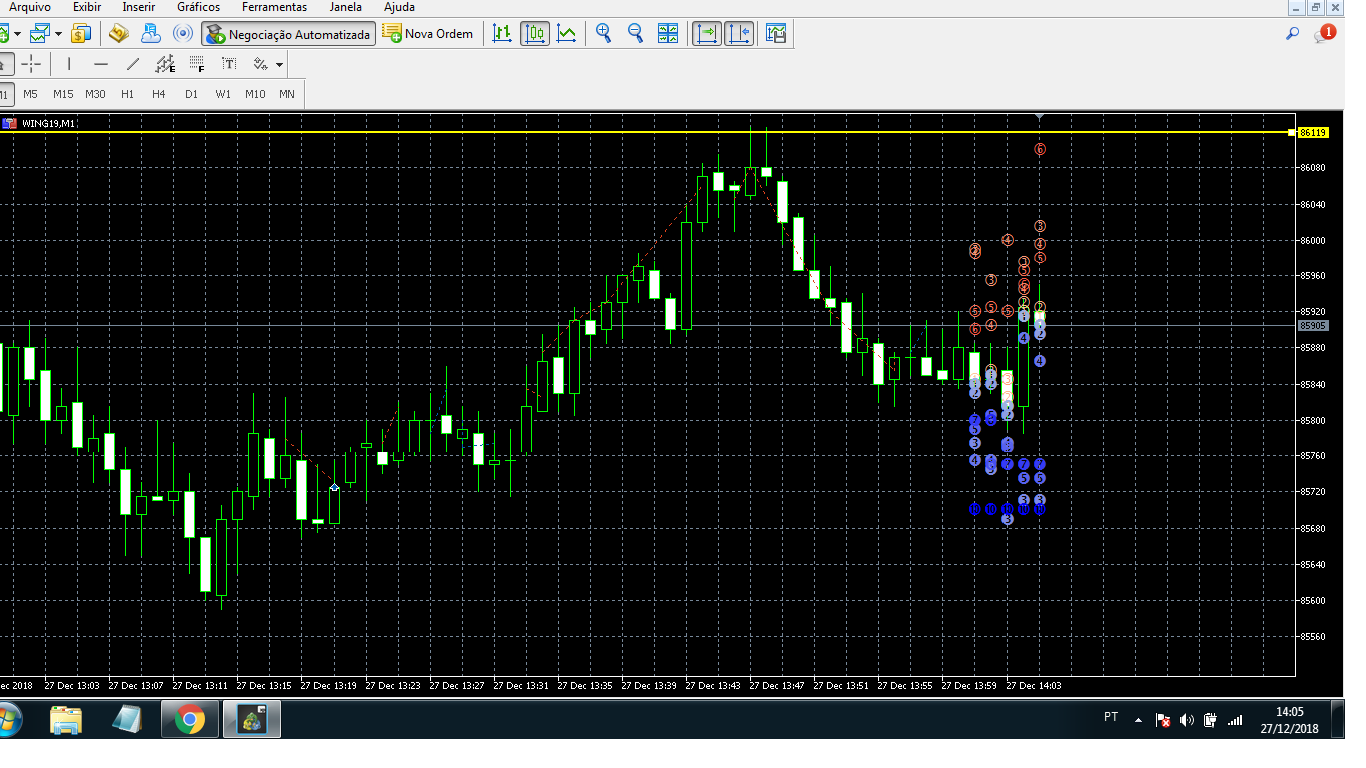Select the vertical line drawing tool
This screenshot has height=768, width=1366.
click(x=69, y=64)
